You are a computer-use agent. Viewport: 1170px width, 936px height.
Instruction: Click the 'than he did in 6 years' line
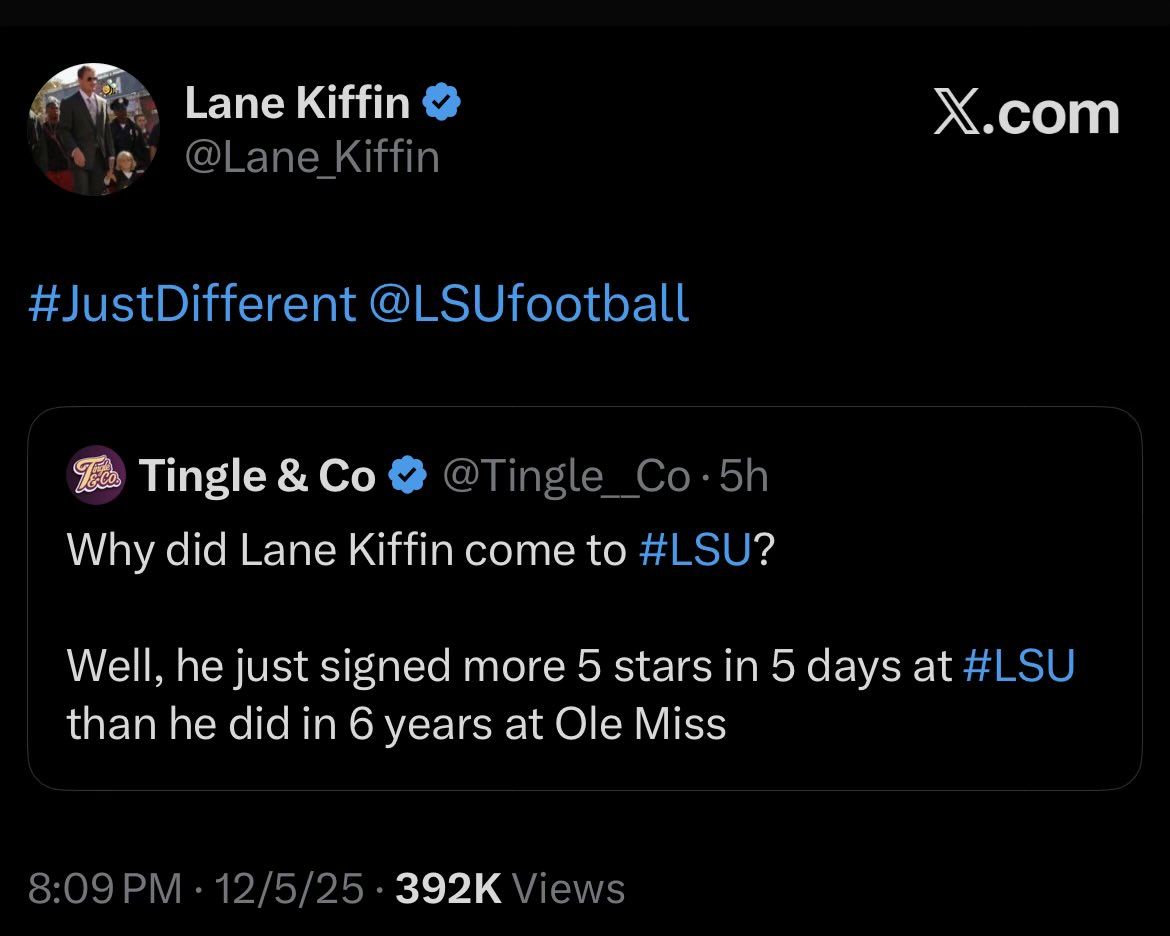[x=396, y=723]
